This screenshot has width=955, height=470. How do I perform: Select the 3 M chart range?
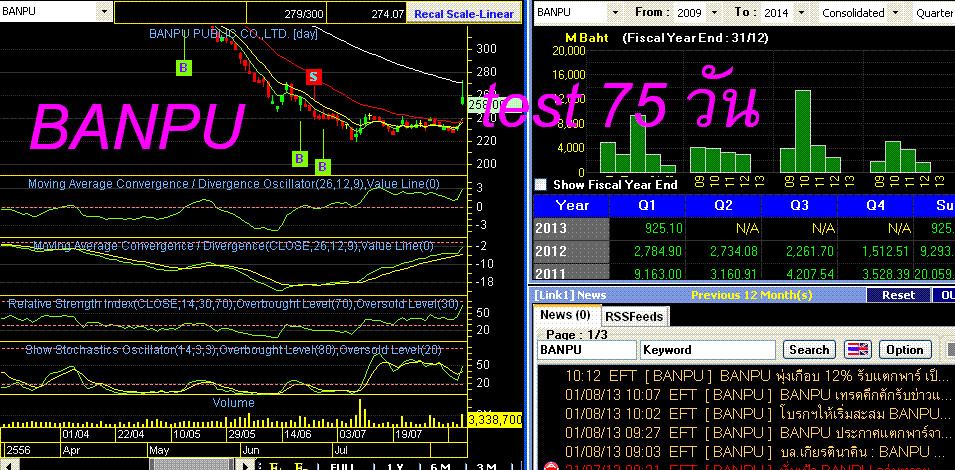point(488,466)
